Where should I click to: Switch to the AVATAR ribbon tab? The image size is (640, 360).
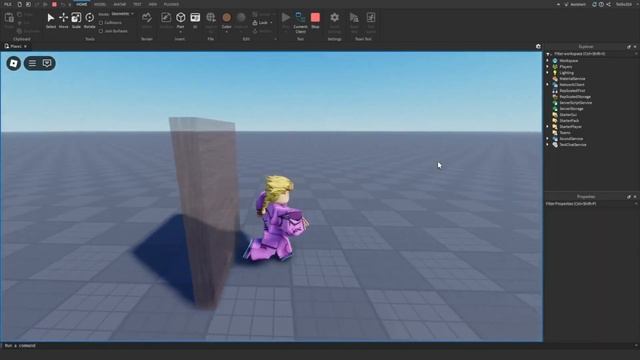click(120, 4)
